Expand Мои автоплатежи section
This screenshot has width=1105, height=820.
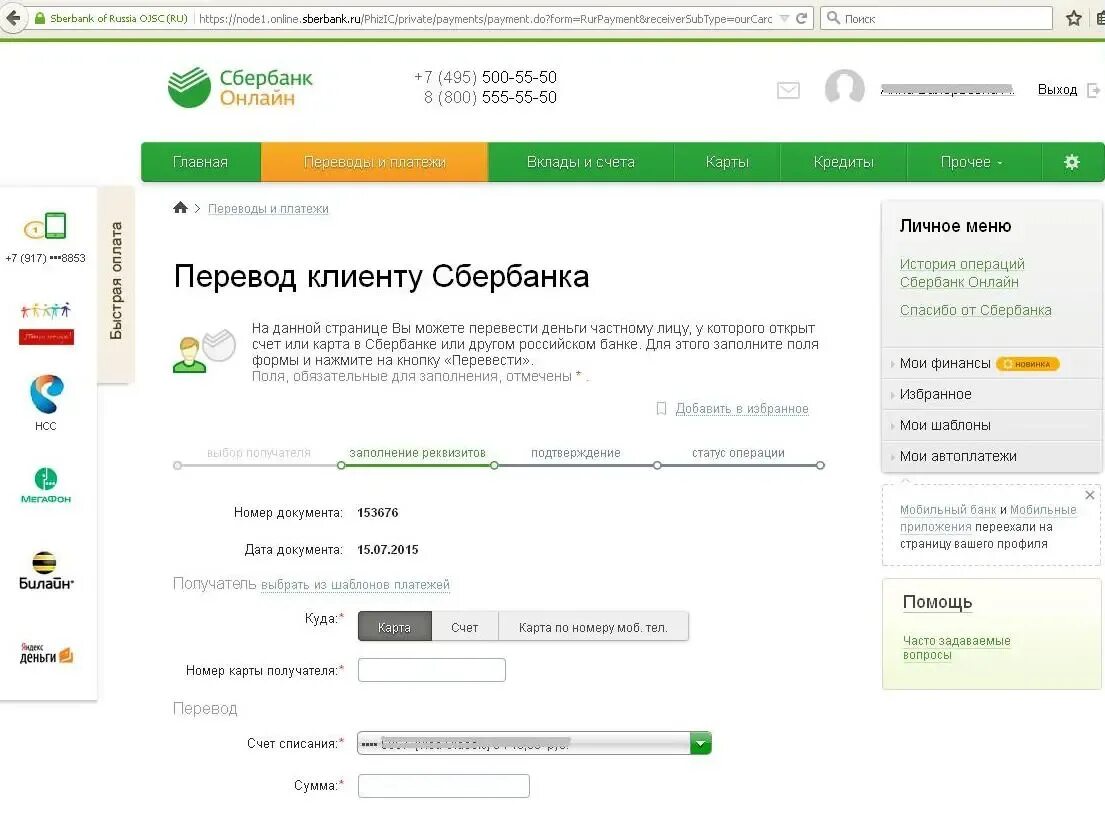point(958,456)
